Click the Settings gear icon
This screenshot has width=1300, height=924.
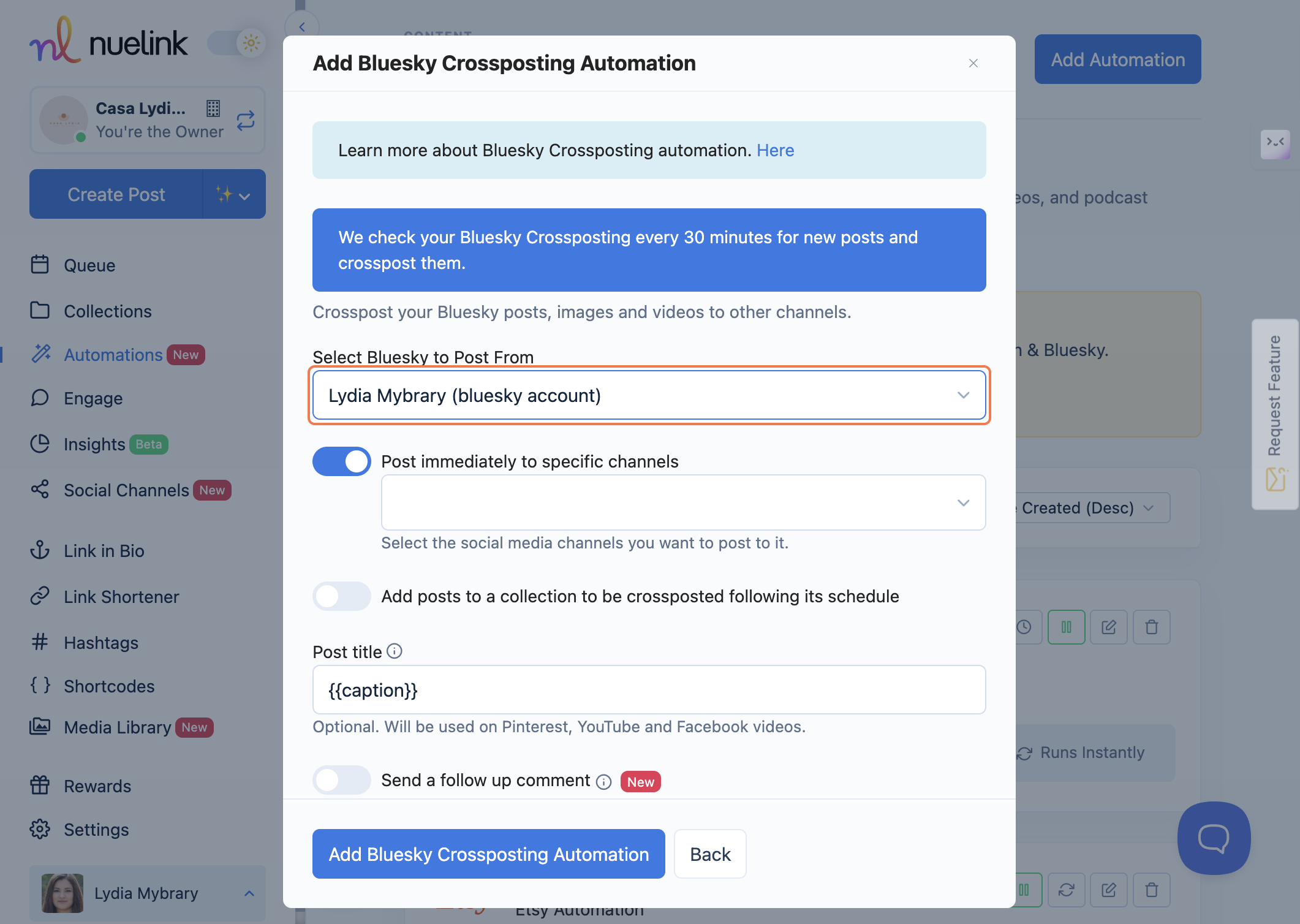40,828
